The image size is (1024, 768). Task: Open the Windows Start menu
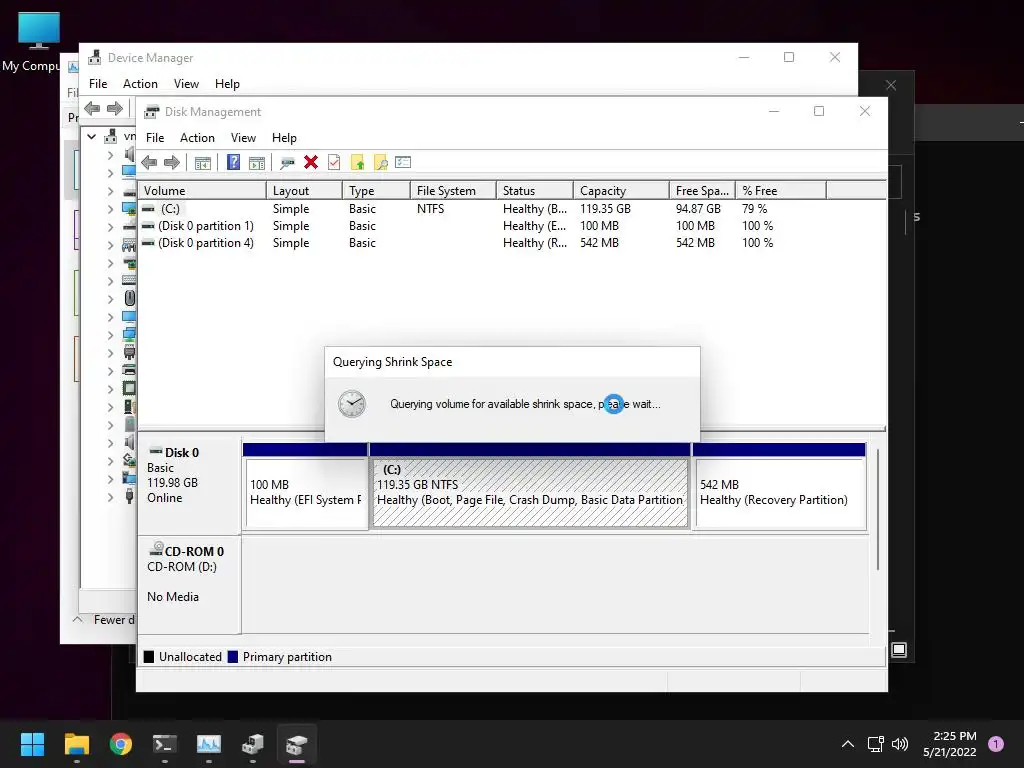[x=32, y=744]
